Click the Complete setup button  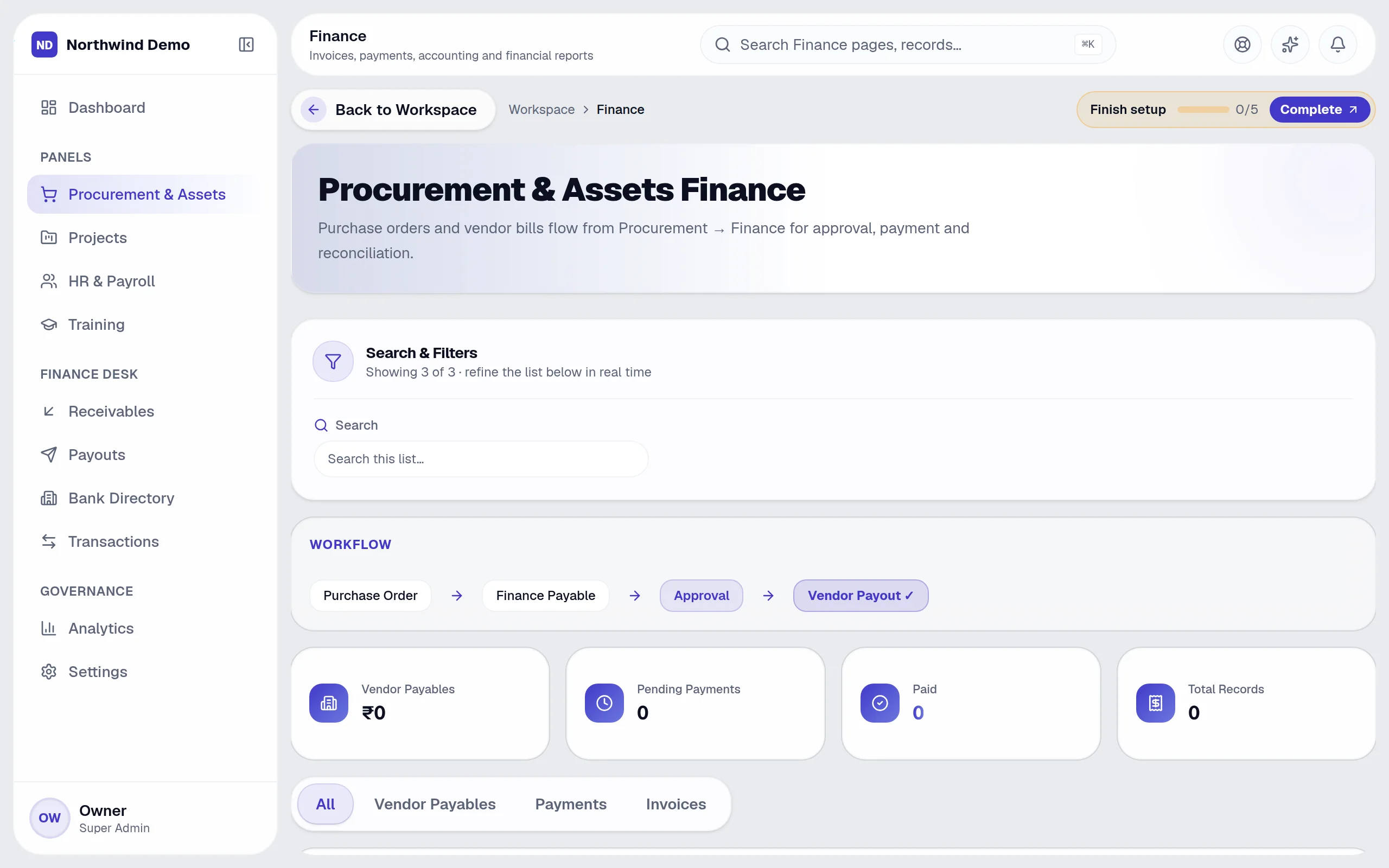tap(1319, 110)
